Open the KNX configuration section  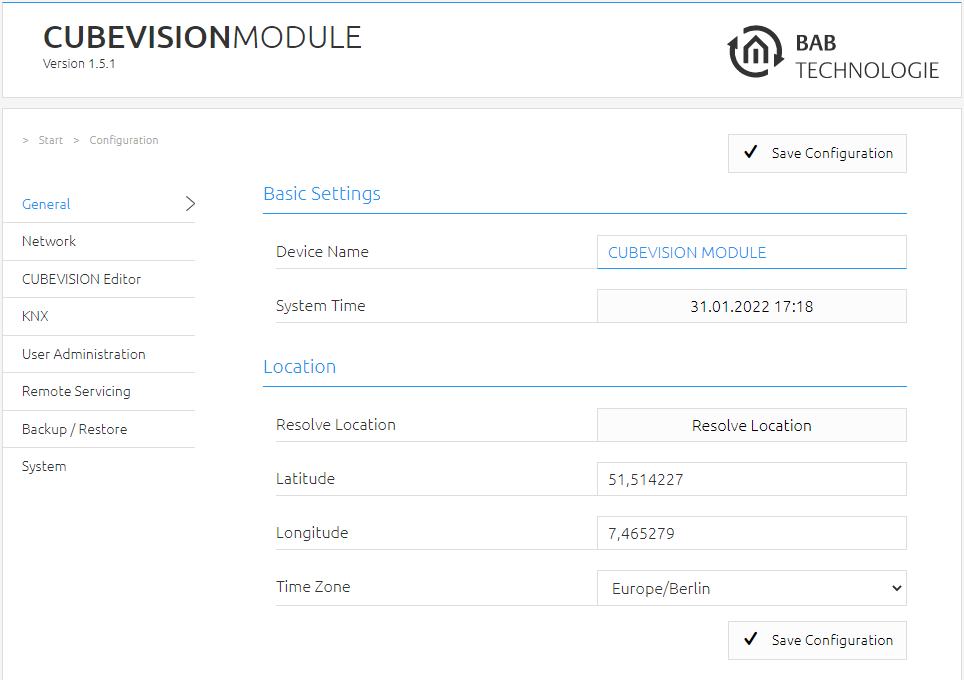click(99, 317)
